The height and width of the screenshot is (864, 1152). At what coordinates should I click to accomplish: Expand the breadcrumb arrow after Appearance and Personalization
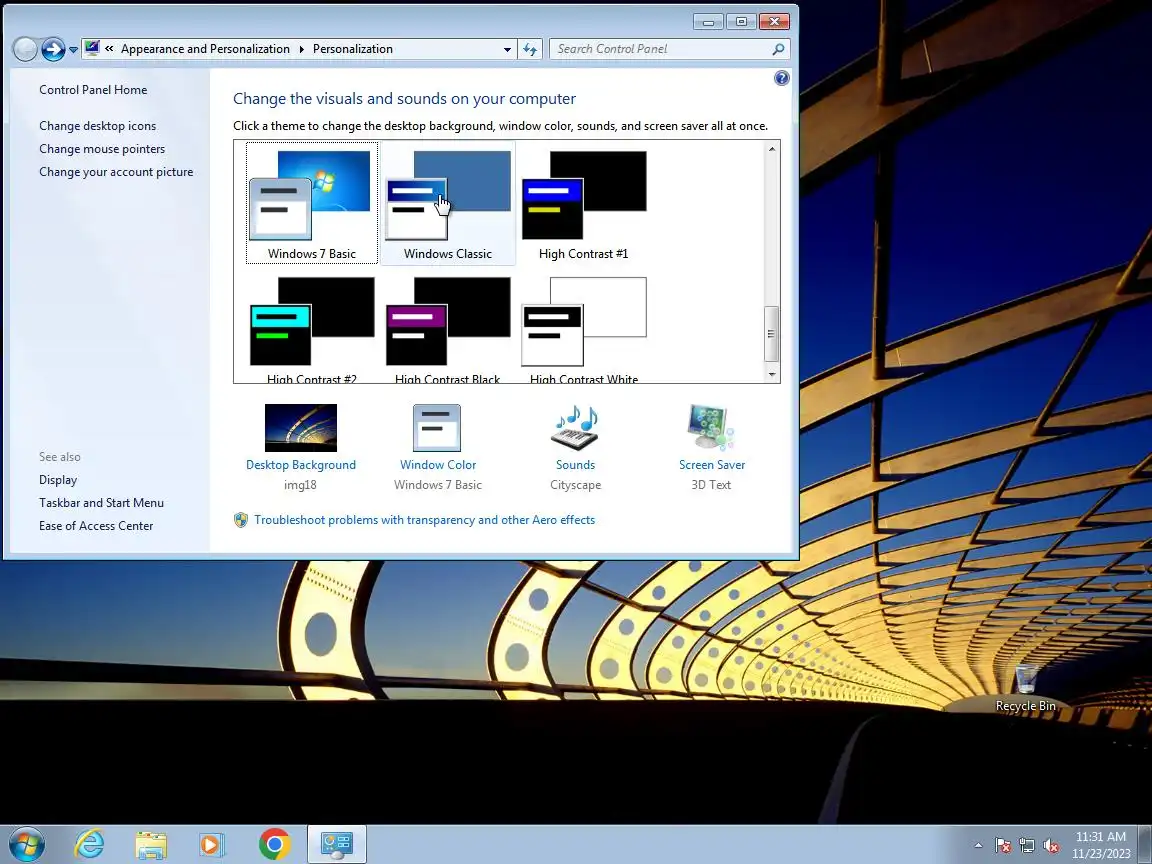[301, 49]
